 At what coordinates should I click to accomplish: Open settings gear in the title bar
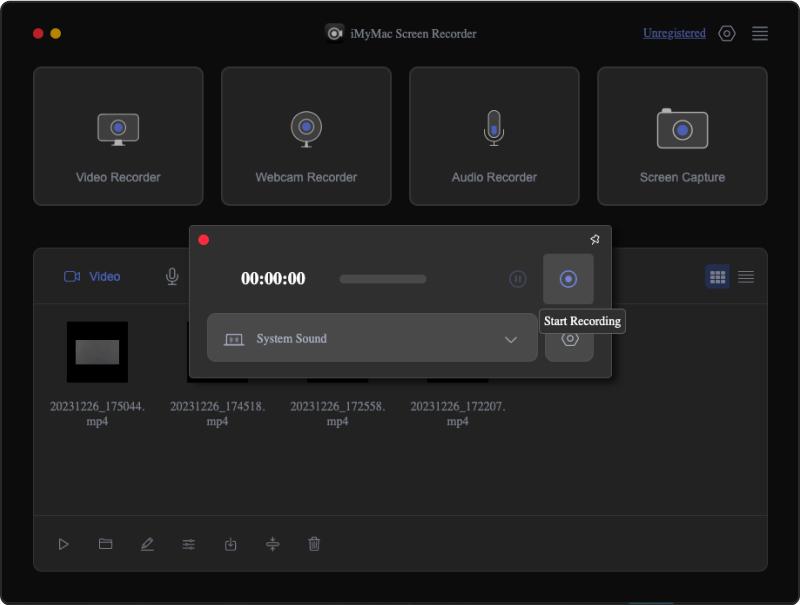click(727, 33)
